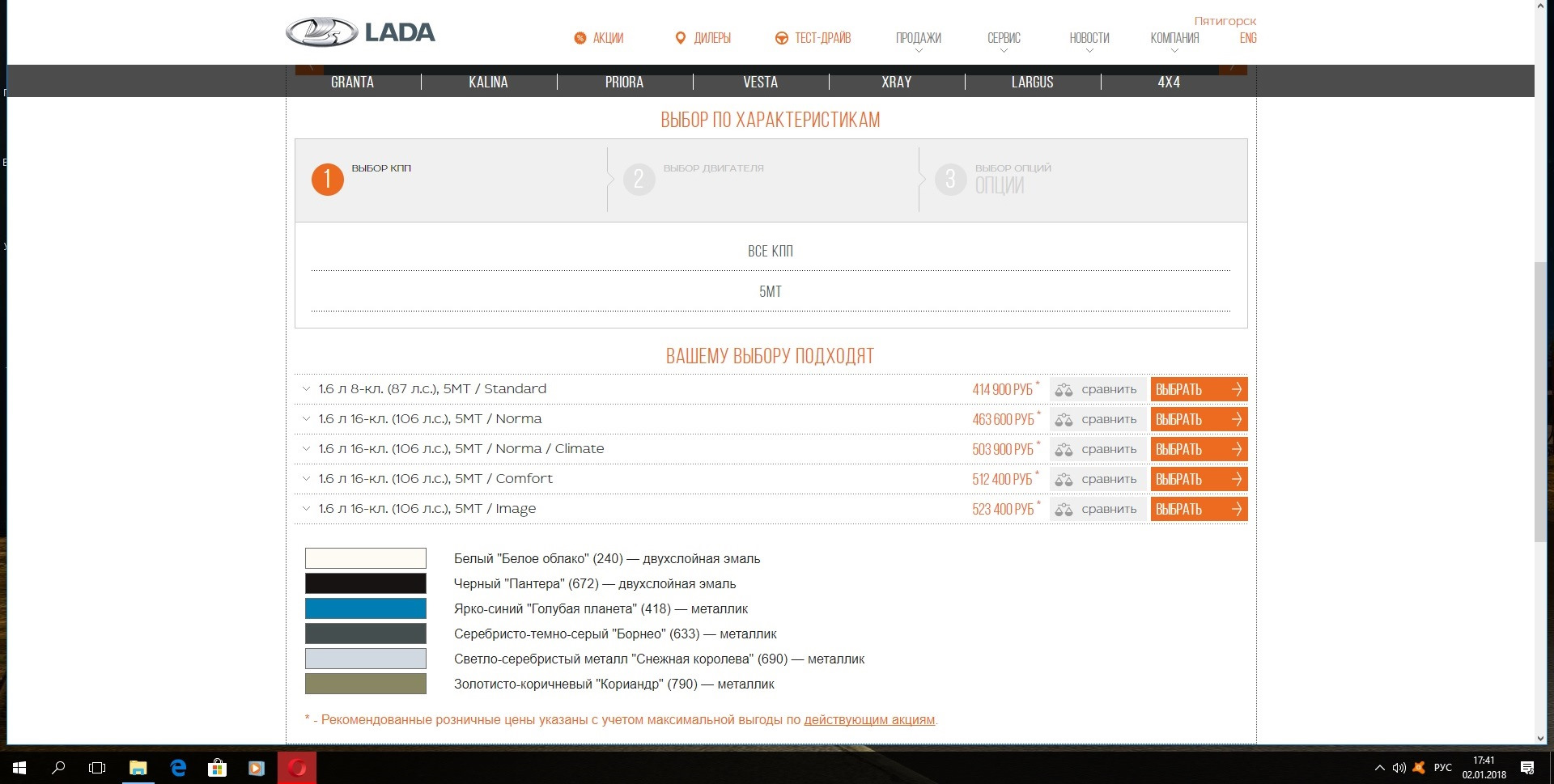Expand the Standard trim row chevron
This screenshot has width=1554, height=784.
tap(306, 389)
